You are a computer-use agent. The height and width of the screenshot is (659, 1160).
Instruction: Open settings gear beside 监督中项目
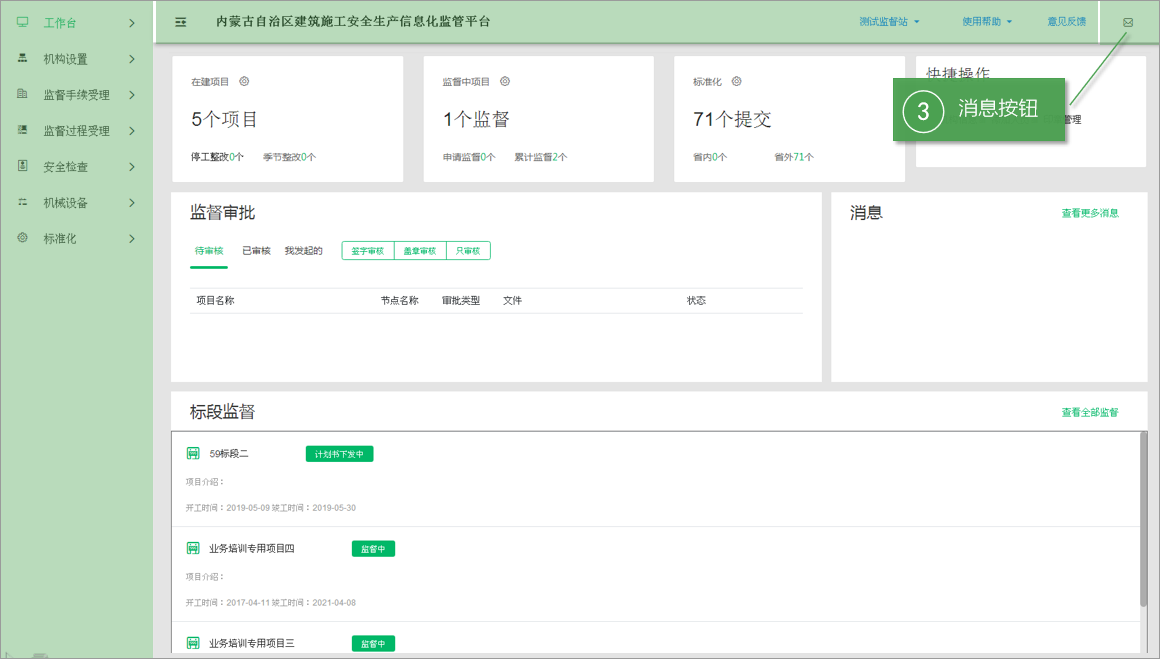[505, 81]
